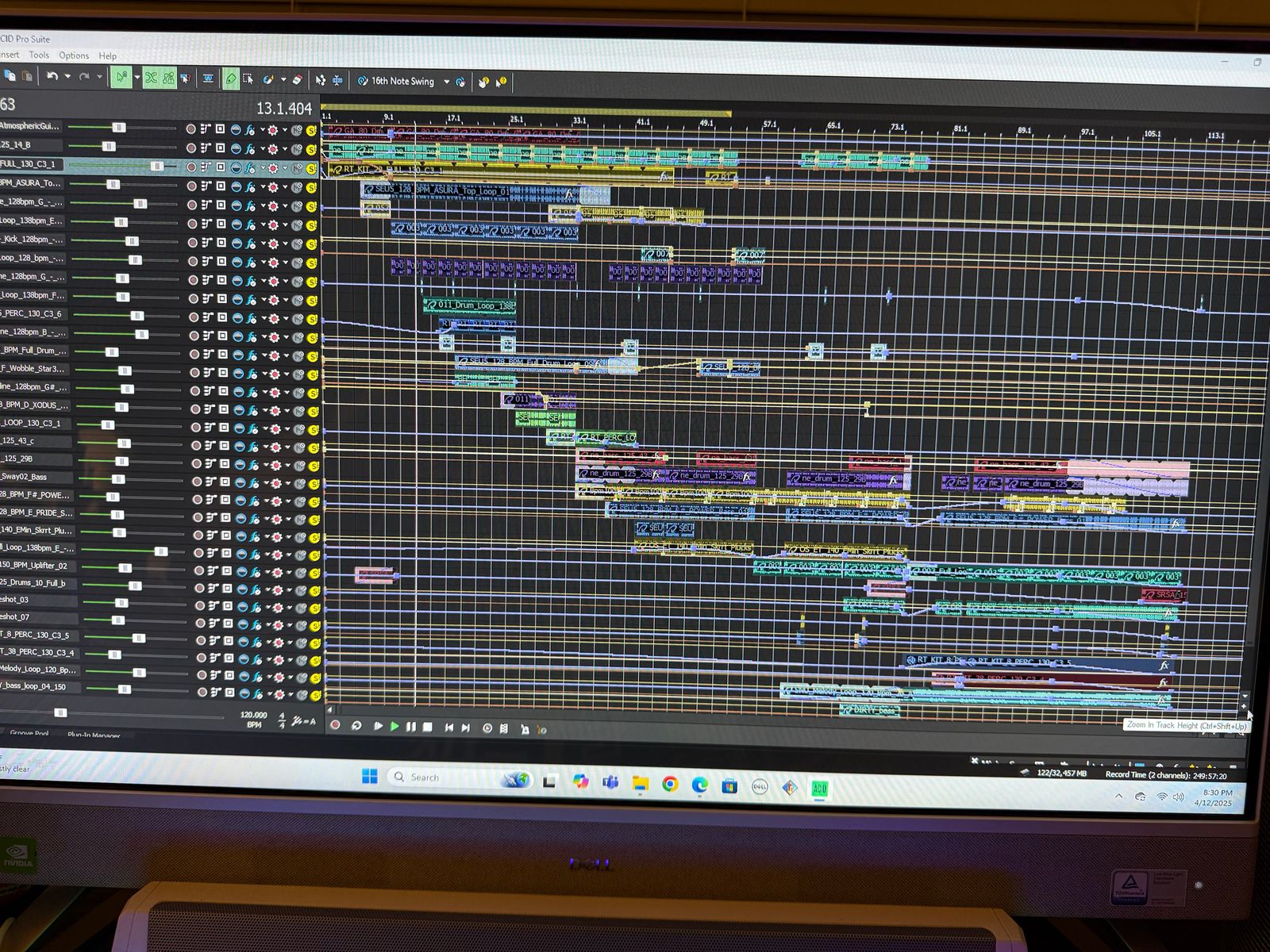Click the volume slider on Kick_128bpm track

(x=132, y=241)
